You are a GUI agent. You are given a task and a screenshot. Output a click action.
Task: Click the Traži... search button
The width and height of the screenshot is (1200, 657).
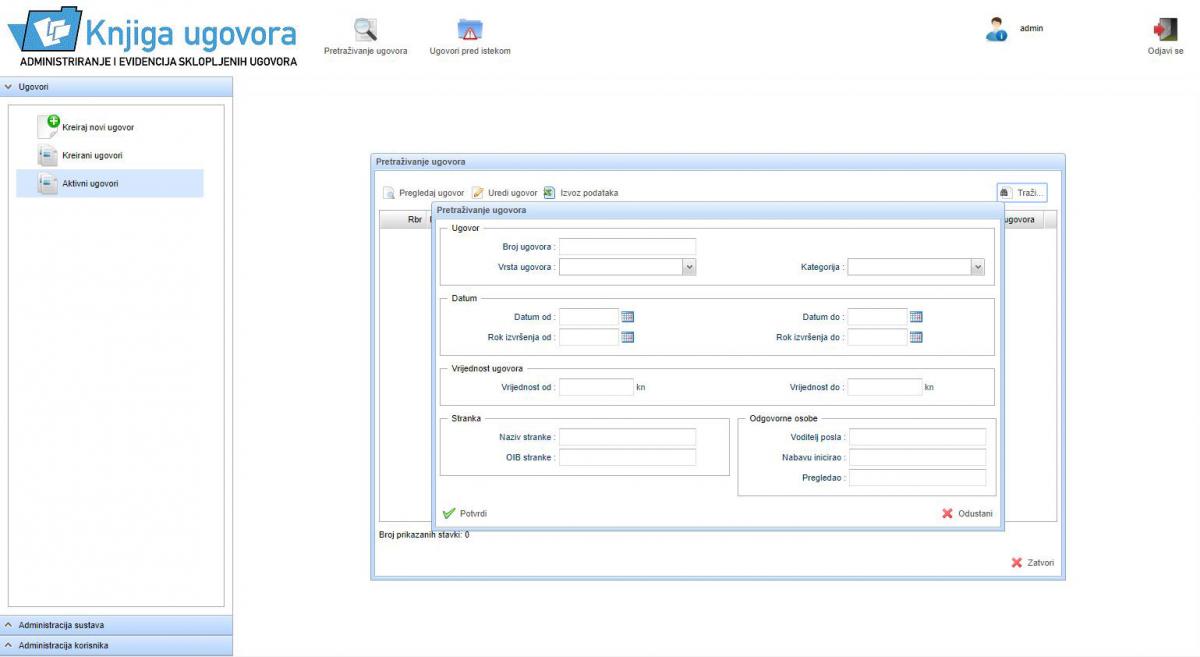[1021, 192]
